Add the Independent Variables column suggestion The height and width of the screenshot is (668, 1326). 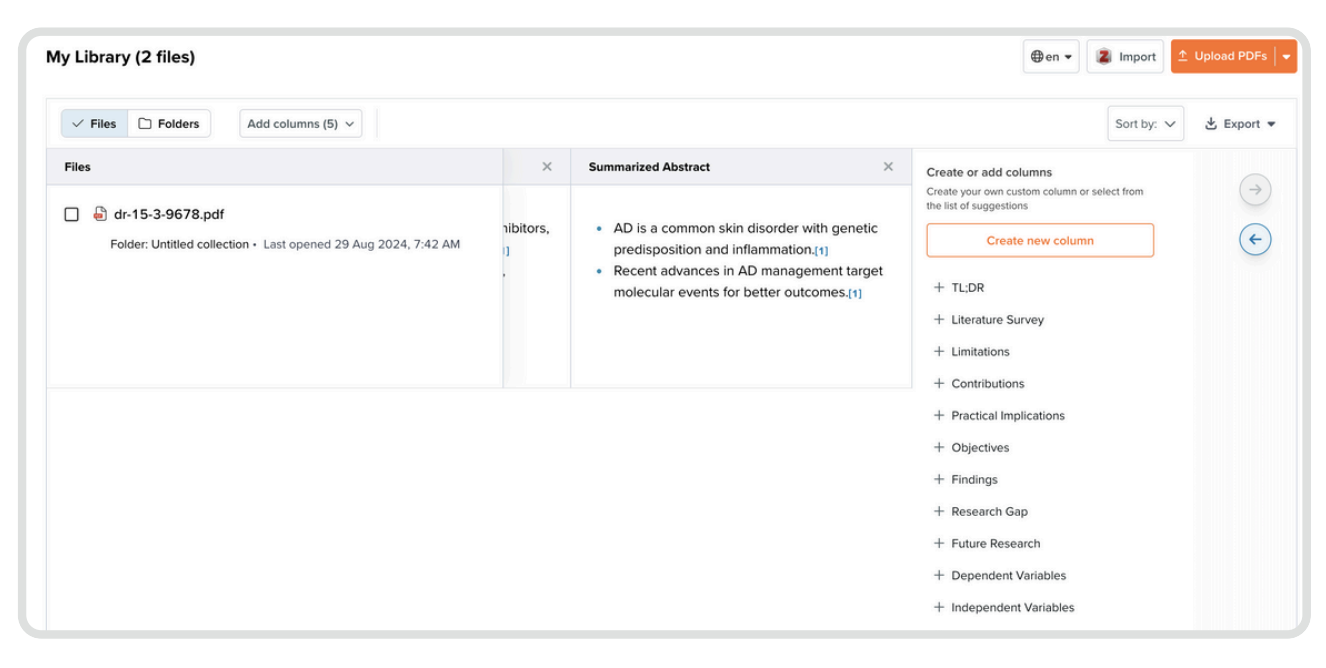click(1003, 608)
